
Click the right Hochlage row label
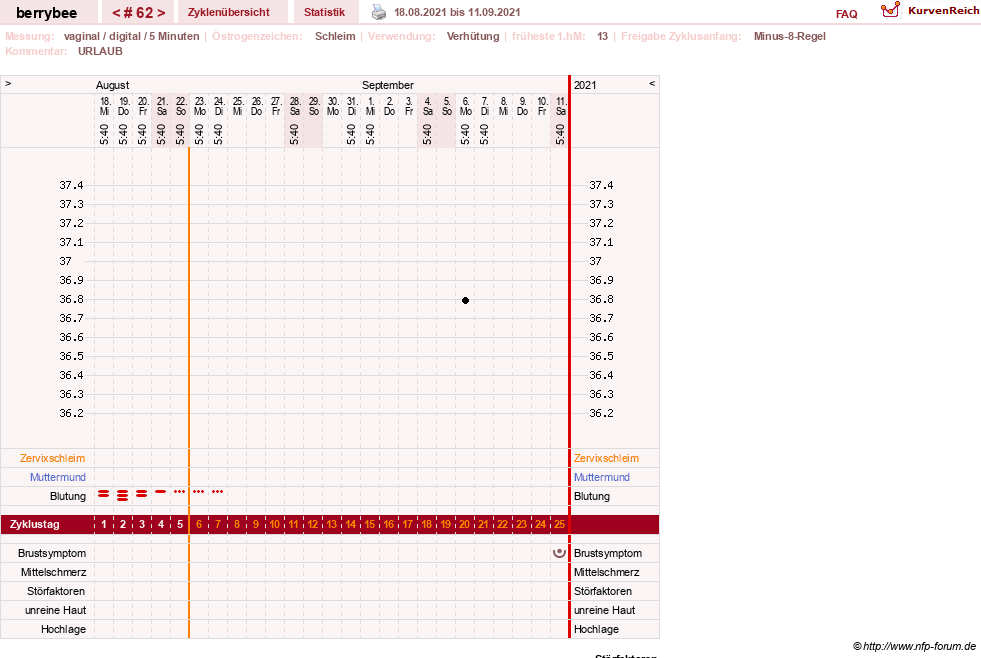tap(596, 629)
